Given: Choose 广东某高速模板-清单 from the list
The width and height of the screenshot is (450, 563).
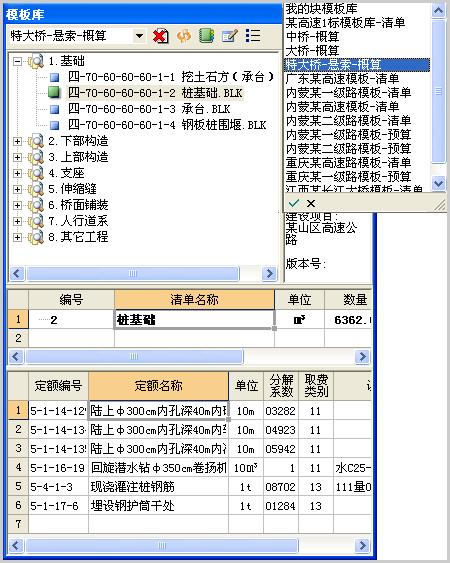Looking at the screenshot, I should tap(342, 79).
